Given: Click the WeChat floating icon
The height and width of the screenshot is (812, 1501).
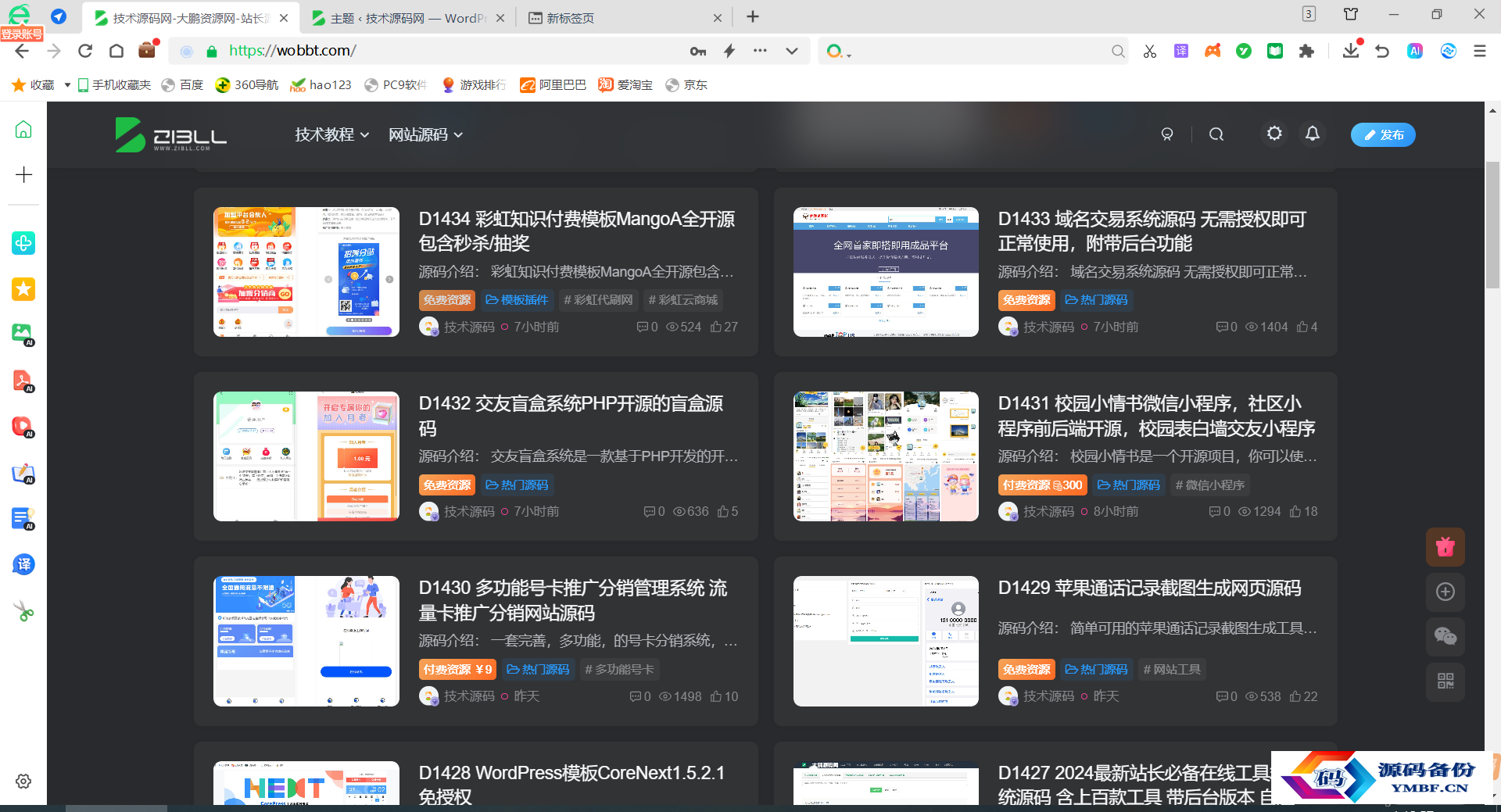Looking at the screenshot, I should 1445,636.
